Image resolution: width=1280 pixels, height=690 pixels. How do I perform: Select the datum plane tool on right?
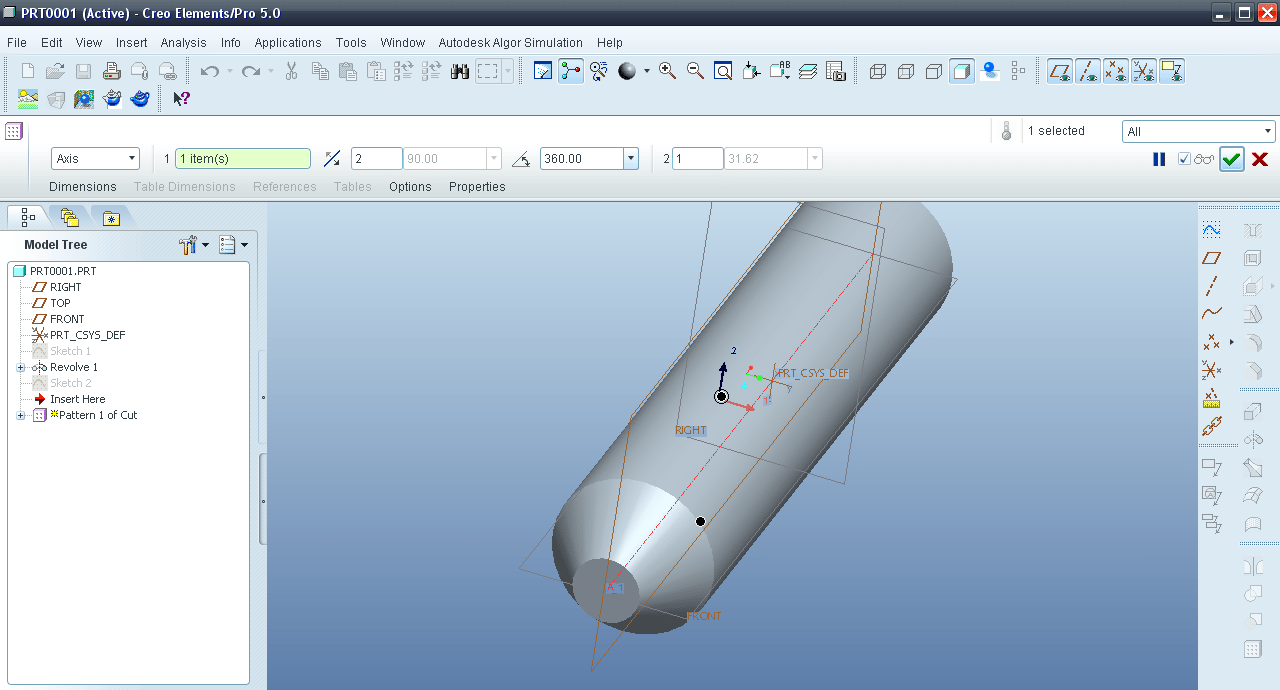click(x=1212, y=257)
